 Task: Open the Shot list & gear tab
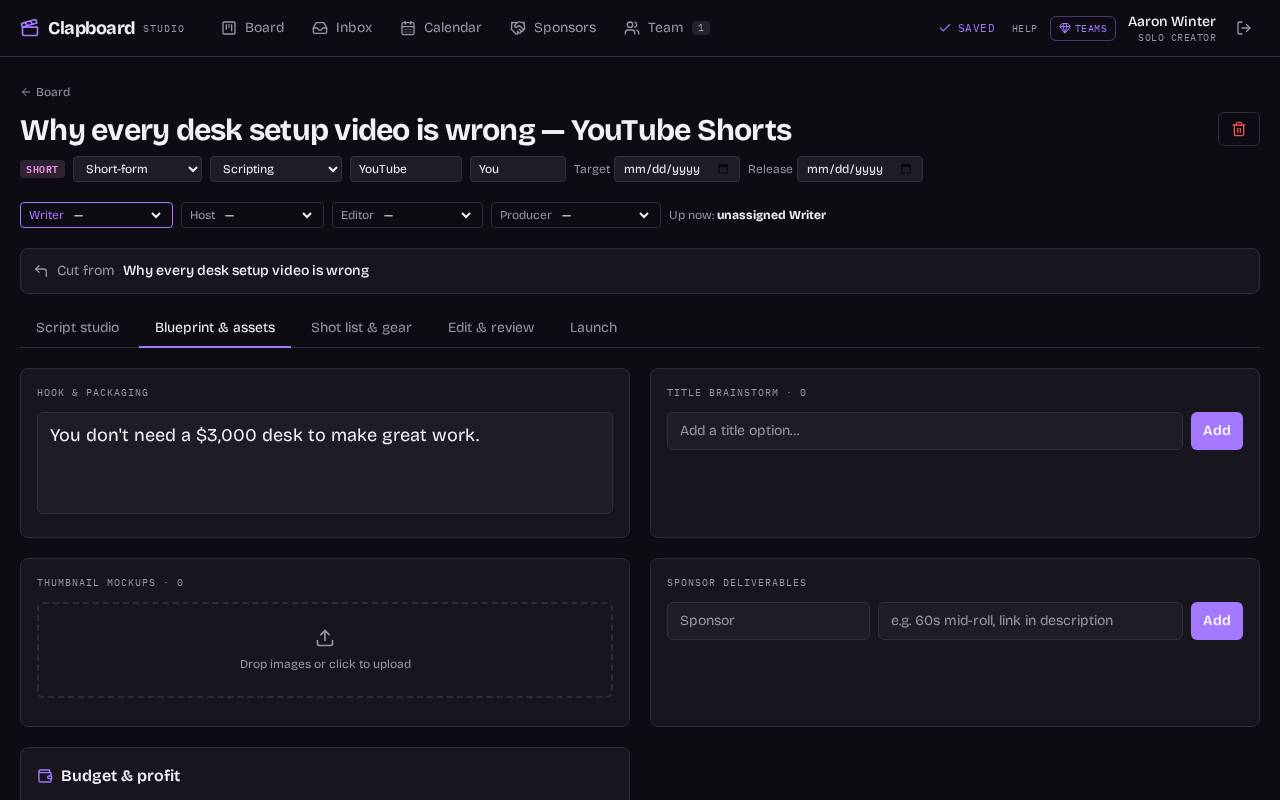[361, 328]
